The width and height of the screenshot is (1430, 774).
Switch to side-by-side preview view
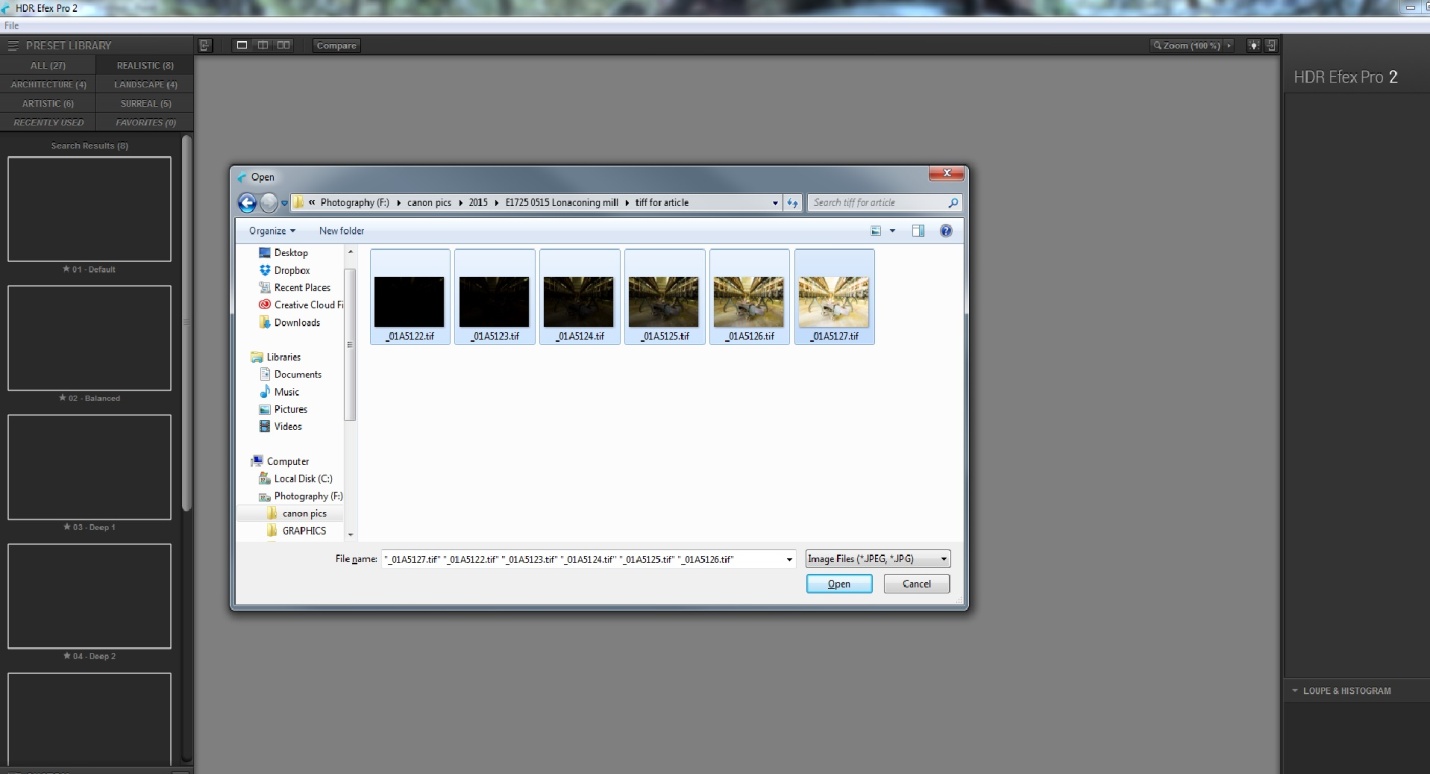coord(284,45)
